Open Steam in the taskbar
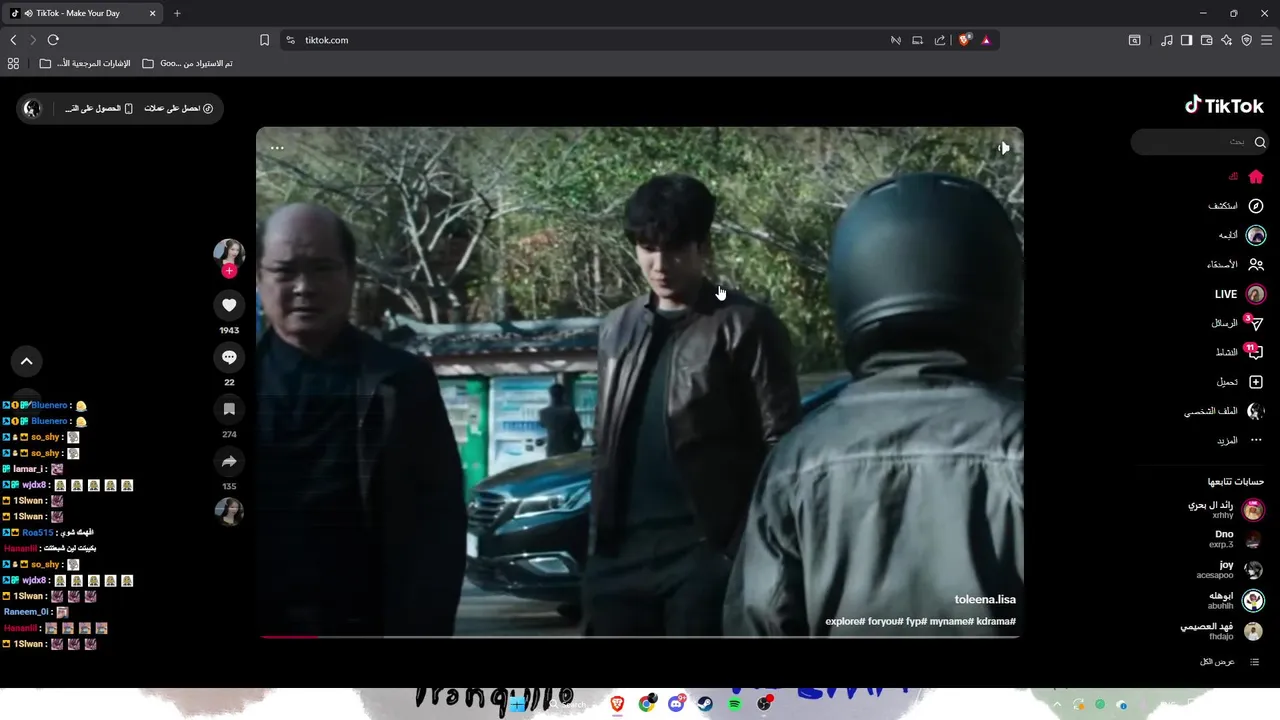The image size is (1280, 720). (x=705, y=704)
